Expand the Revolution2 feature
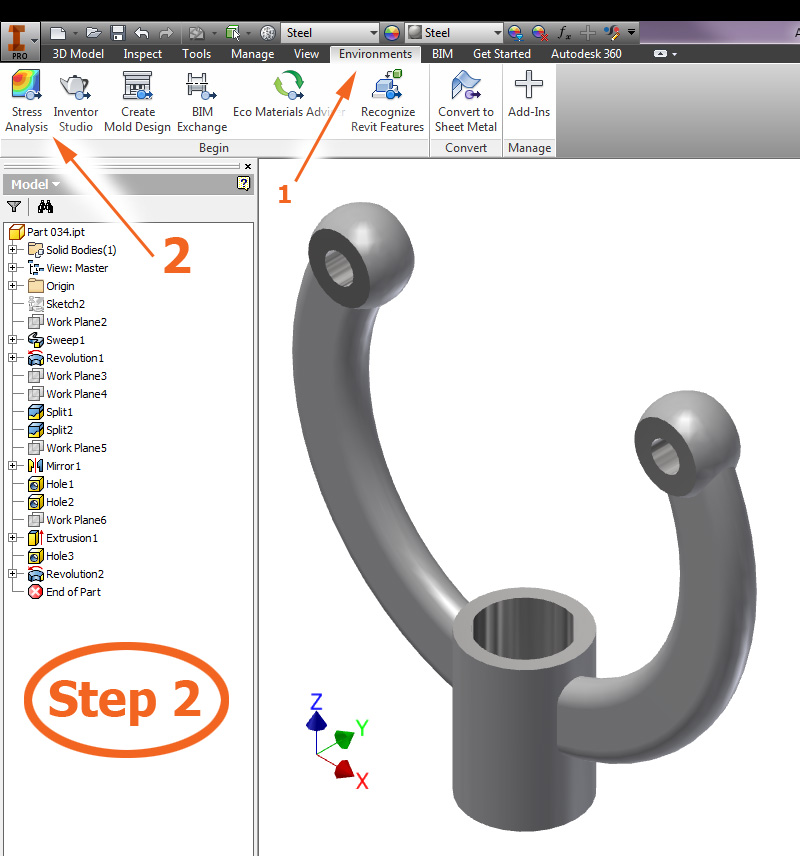The width and height of the screenshot is (800, 856). coord(13,574)
